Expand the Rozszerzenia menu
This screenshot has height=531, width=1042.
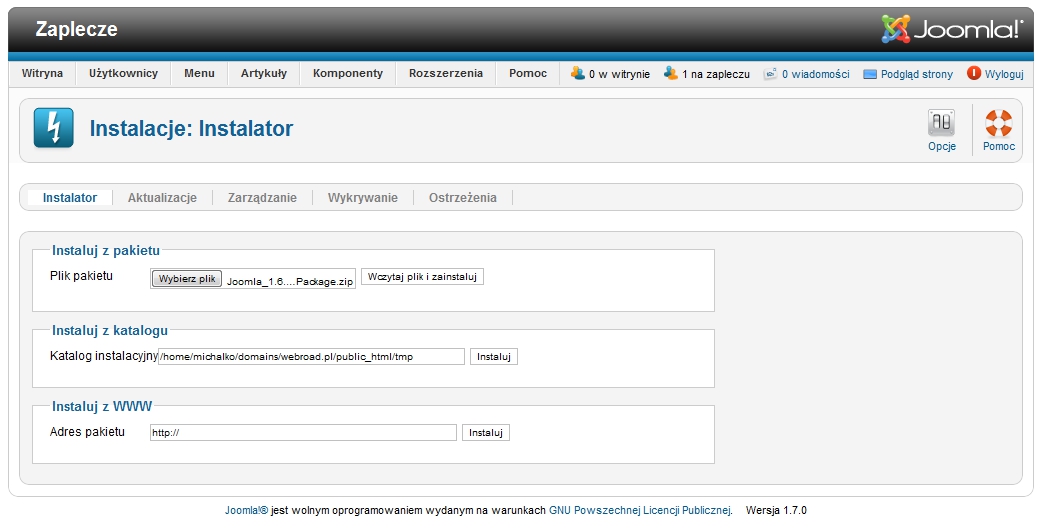tap(445, 73)
